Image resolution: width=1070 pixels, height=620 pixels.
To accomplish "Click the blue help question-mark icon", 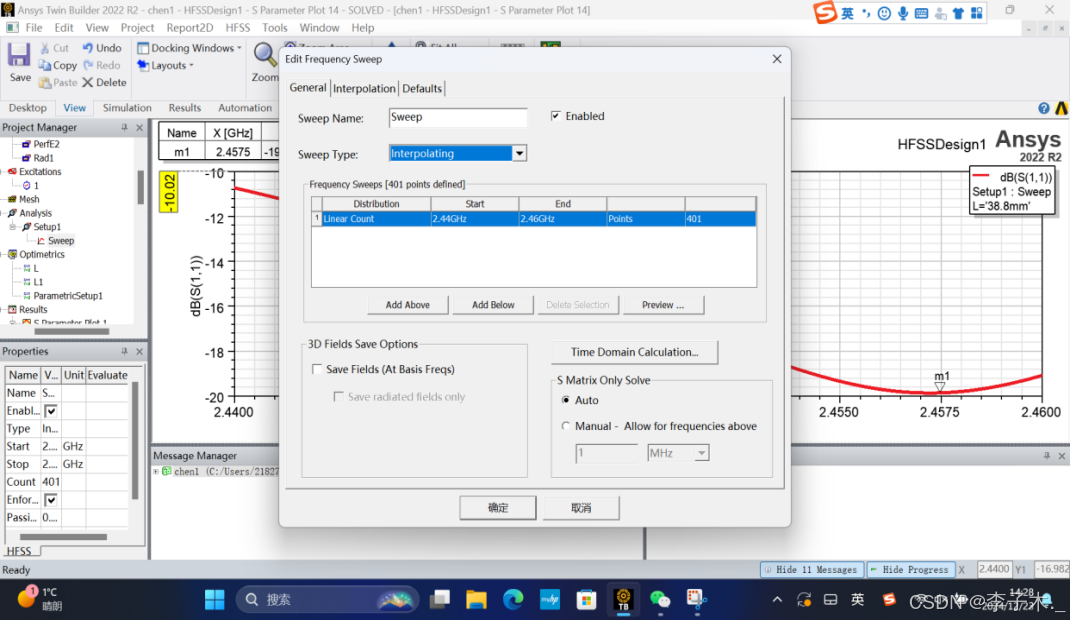I will tap(1043, 108).
